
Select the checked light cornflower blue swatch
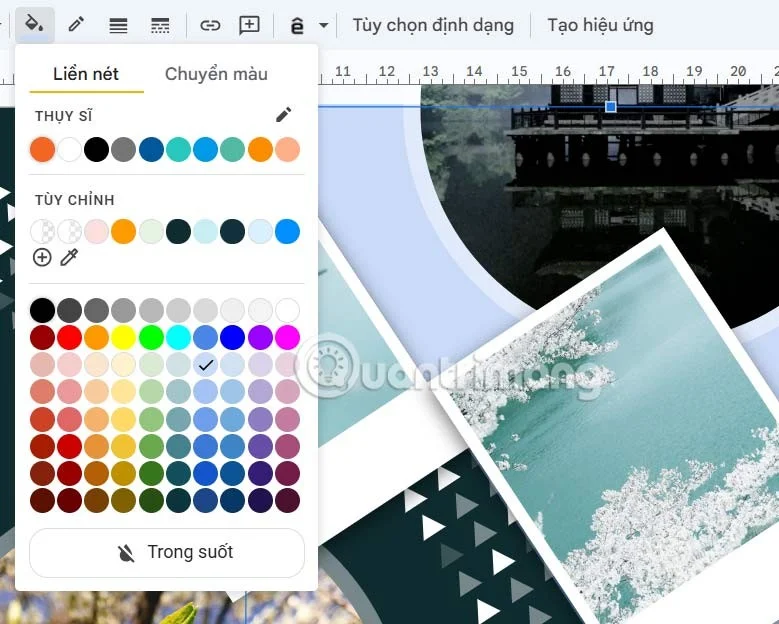coord(205,365)
